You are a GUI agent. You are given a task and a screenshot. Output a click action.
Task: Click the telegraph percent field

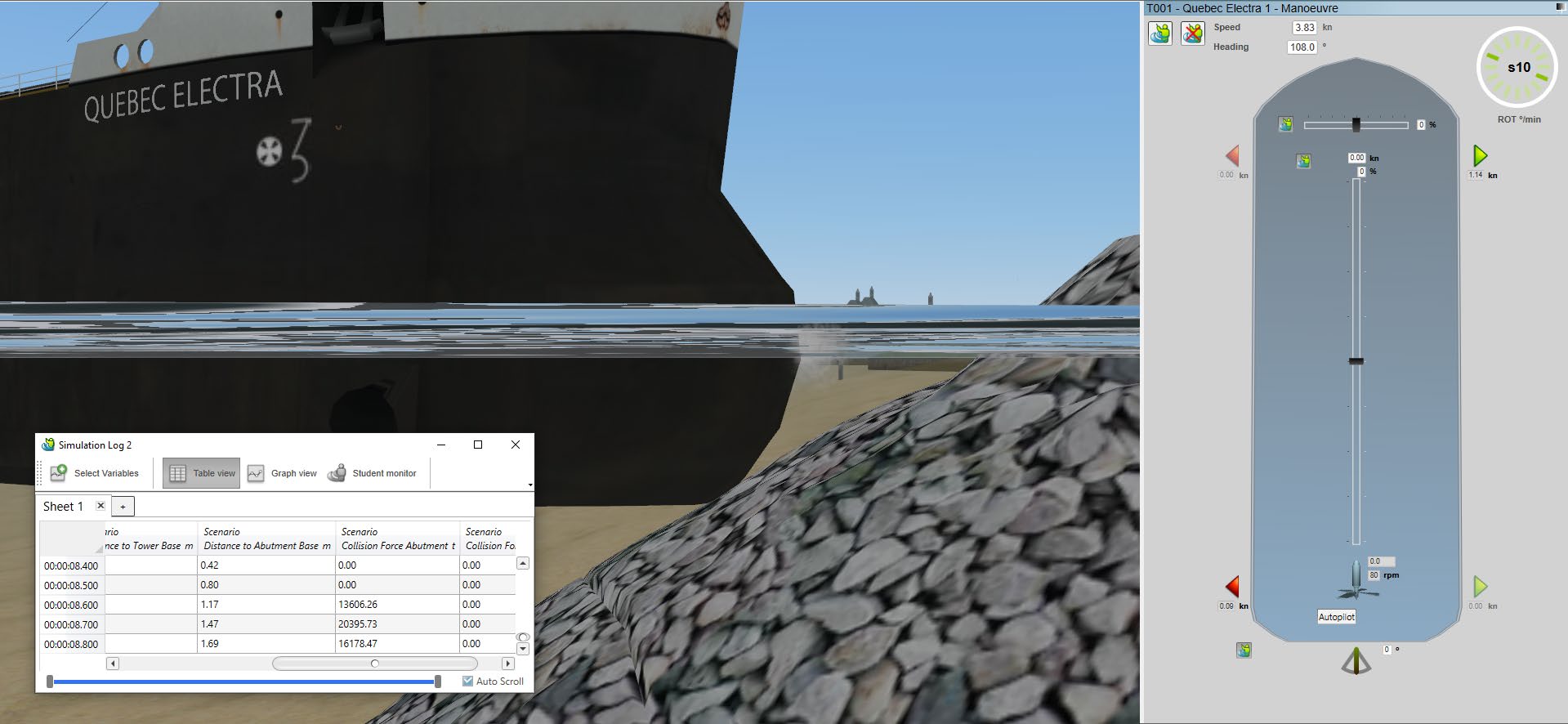click(1362, 172)
